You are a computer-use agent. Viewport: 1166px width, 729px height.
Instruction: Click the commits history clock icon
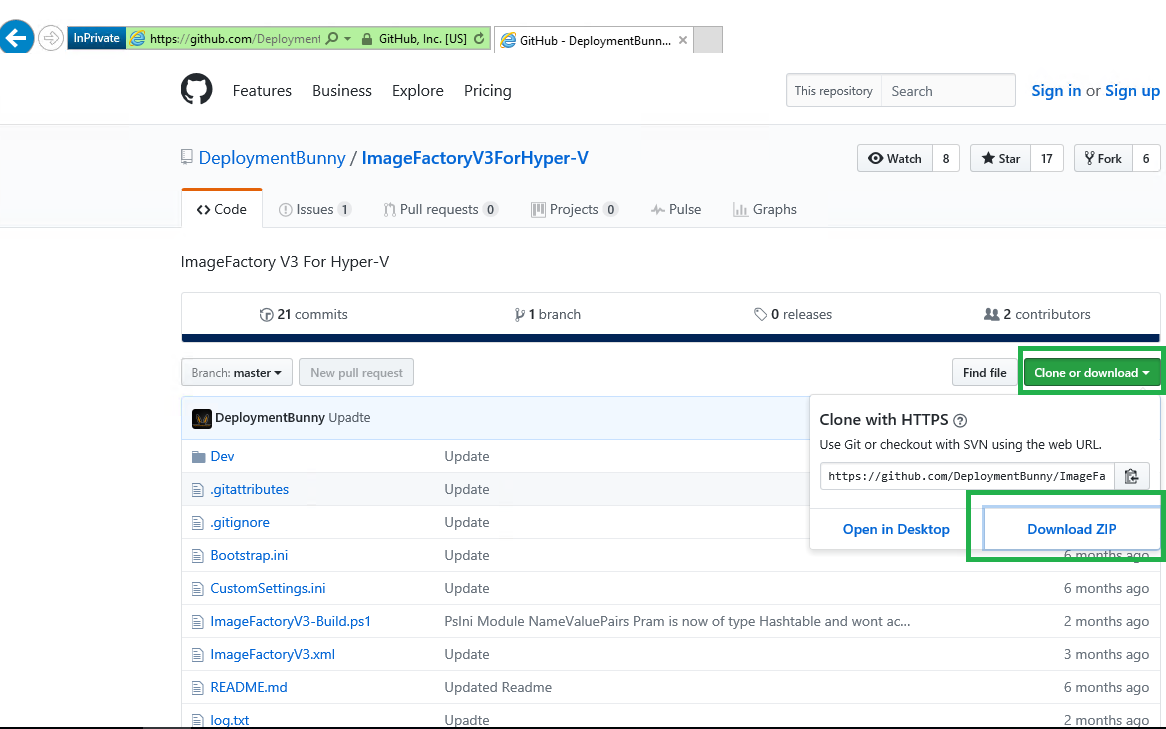266,315
